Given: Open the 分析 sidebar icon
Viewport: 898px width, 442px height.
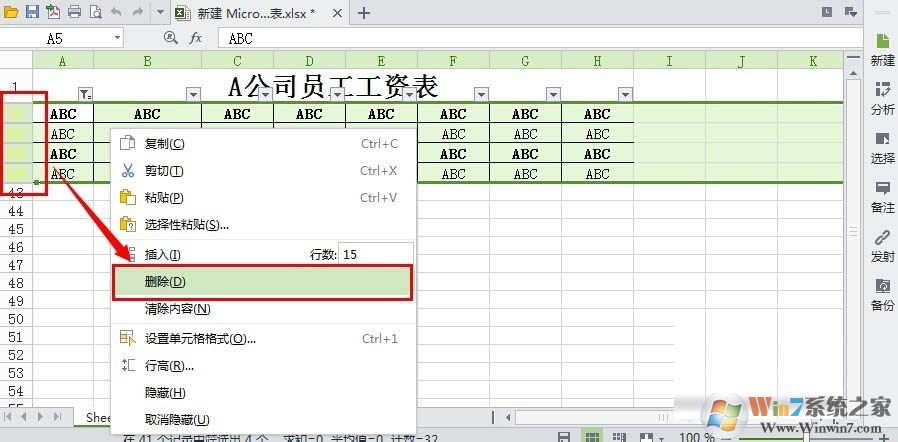Looking at the screenshot, I should click(883, 98).
